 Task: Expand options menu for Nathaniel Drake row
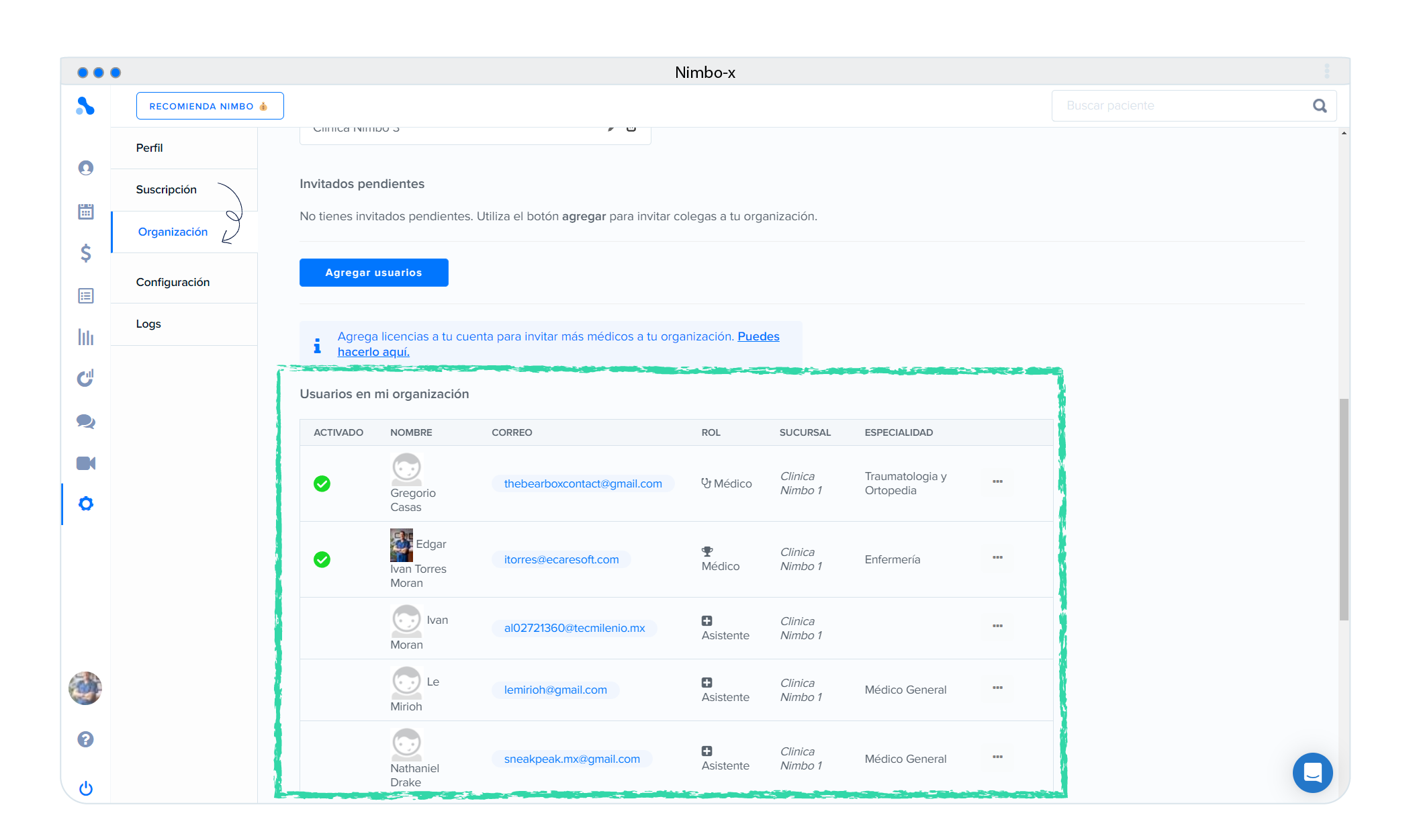[997, 757]
